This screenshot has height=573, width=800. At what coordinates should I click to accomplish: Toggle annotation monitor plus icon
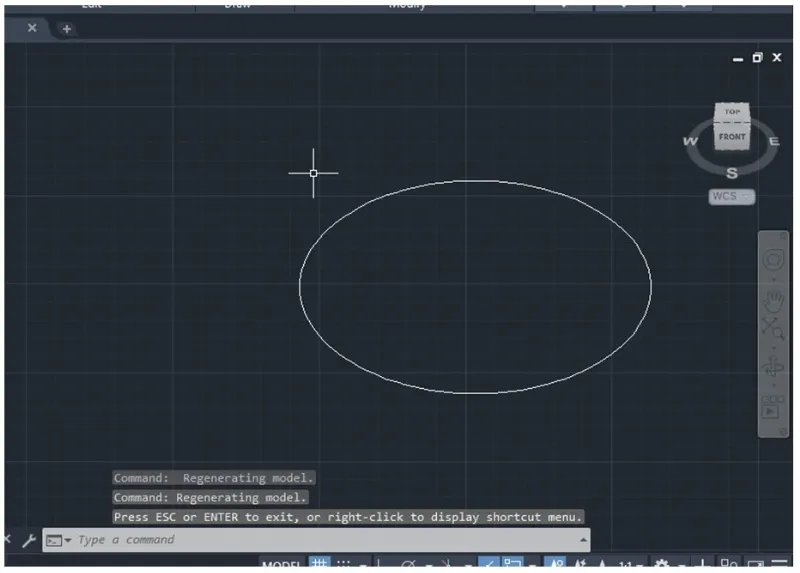(703, 563)
